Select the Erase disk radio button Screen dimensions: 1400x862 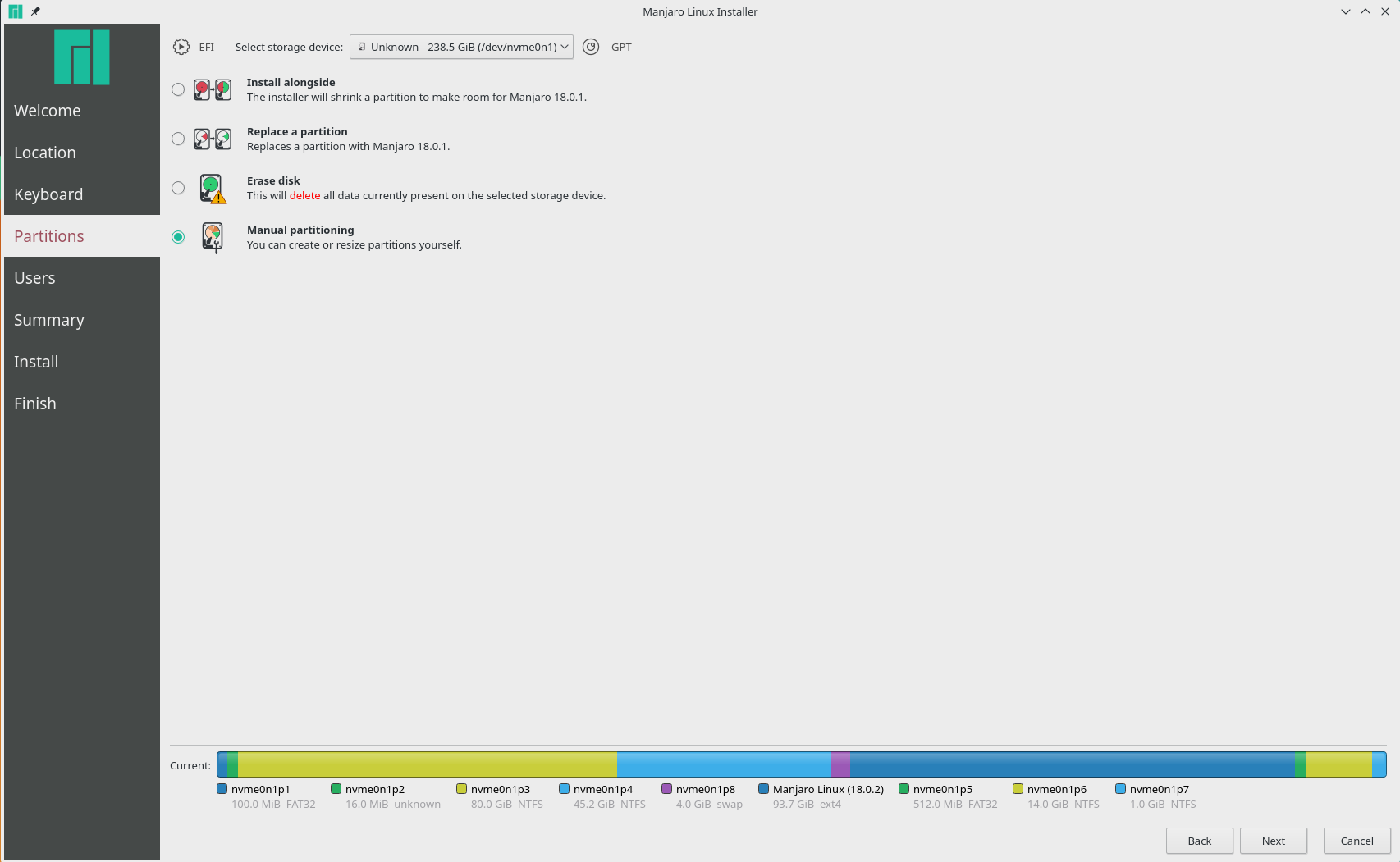[178, 188]
